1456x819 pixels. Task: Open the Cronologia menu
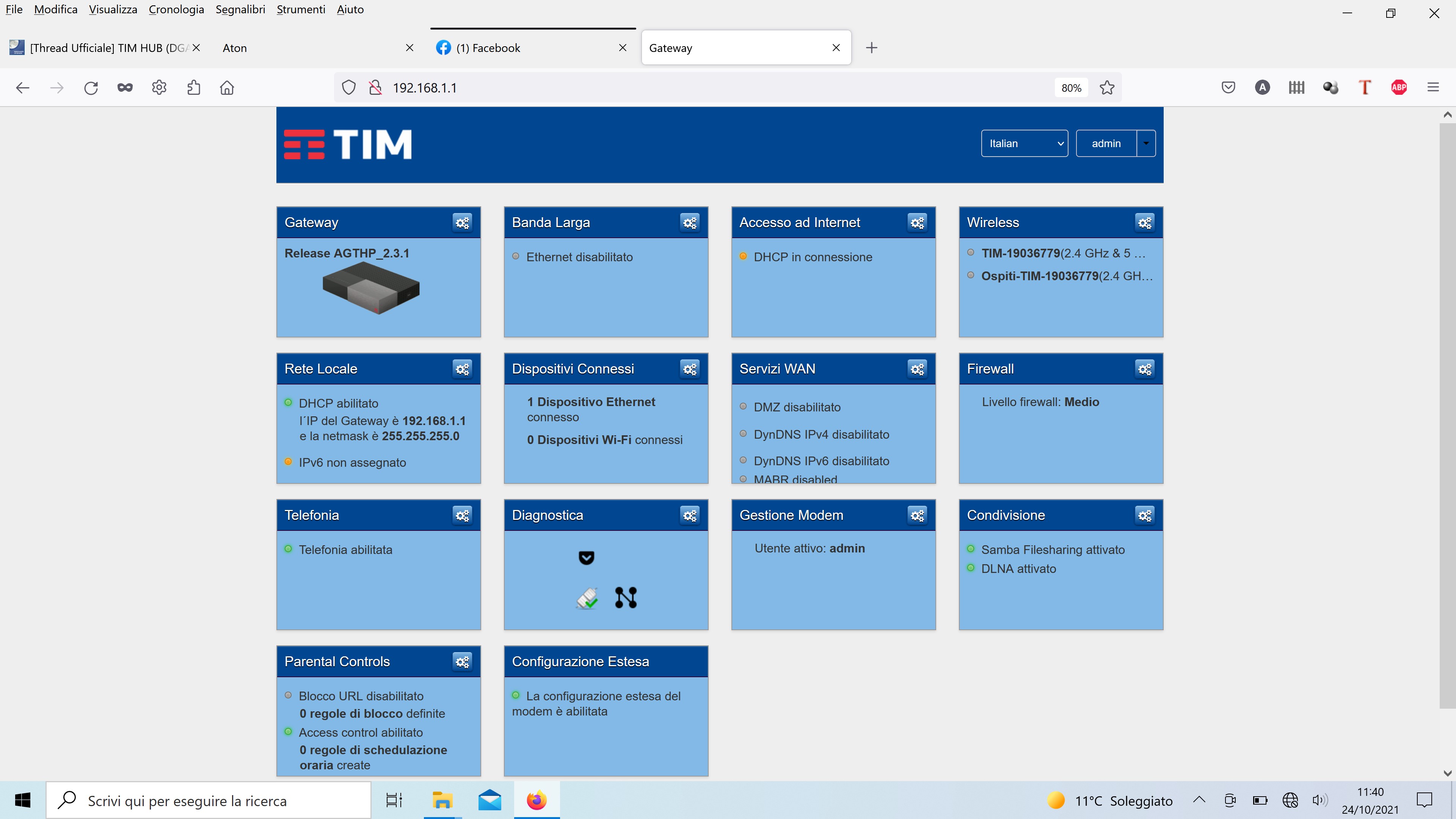(x=176, y=9)
